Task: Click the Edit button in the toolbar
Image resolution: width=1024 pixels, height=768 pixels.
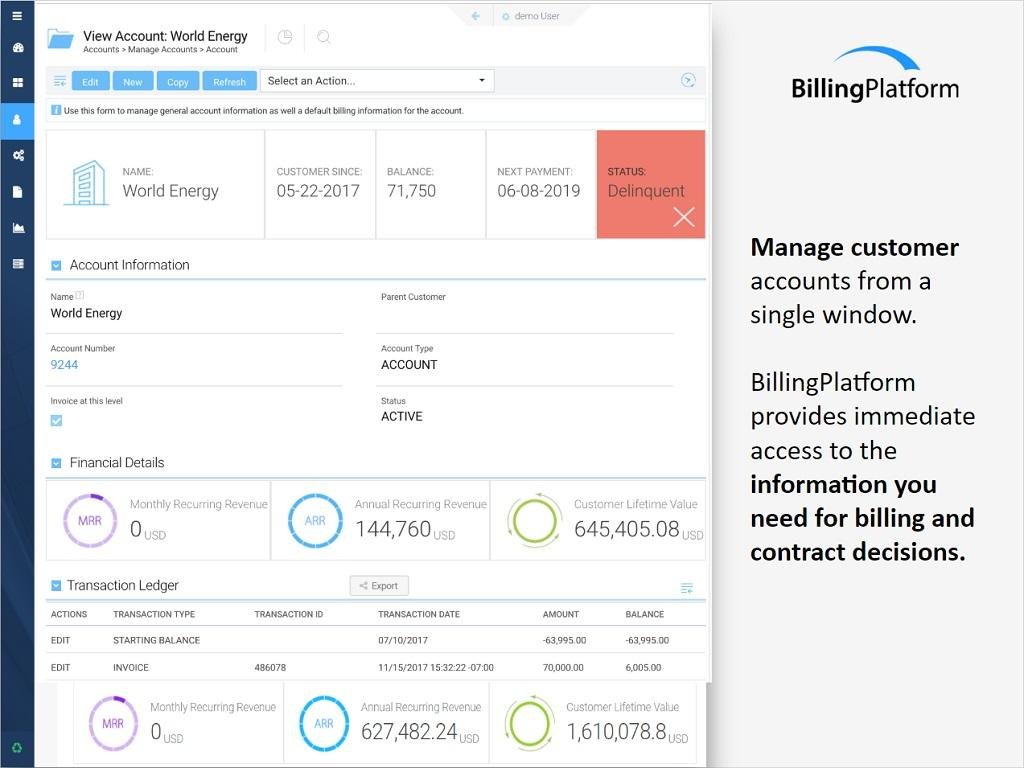Action: [x=90, y=82]
